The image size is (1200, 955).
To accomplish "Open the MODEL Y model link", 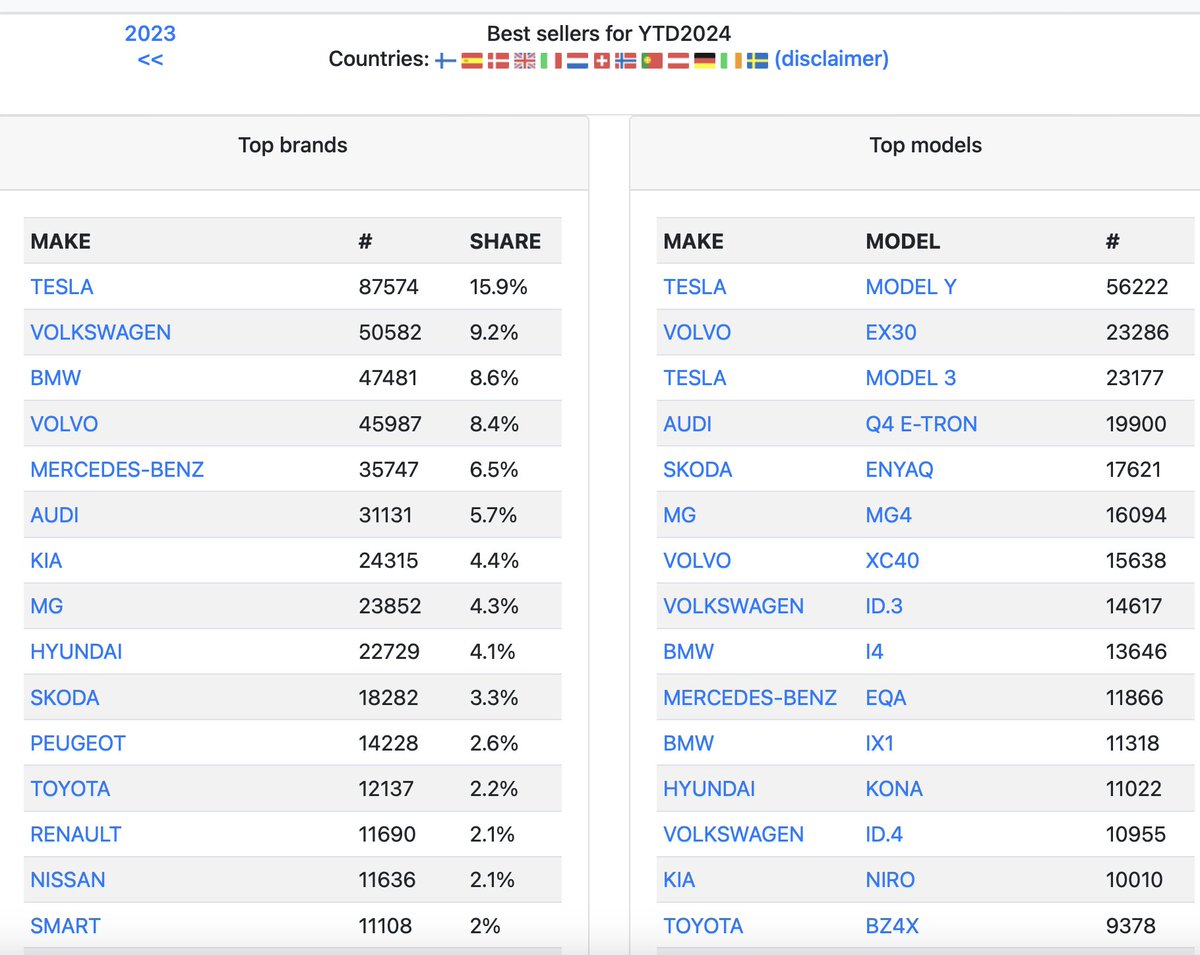I will [911, 287].
